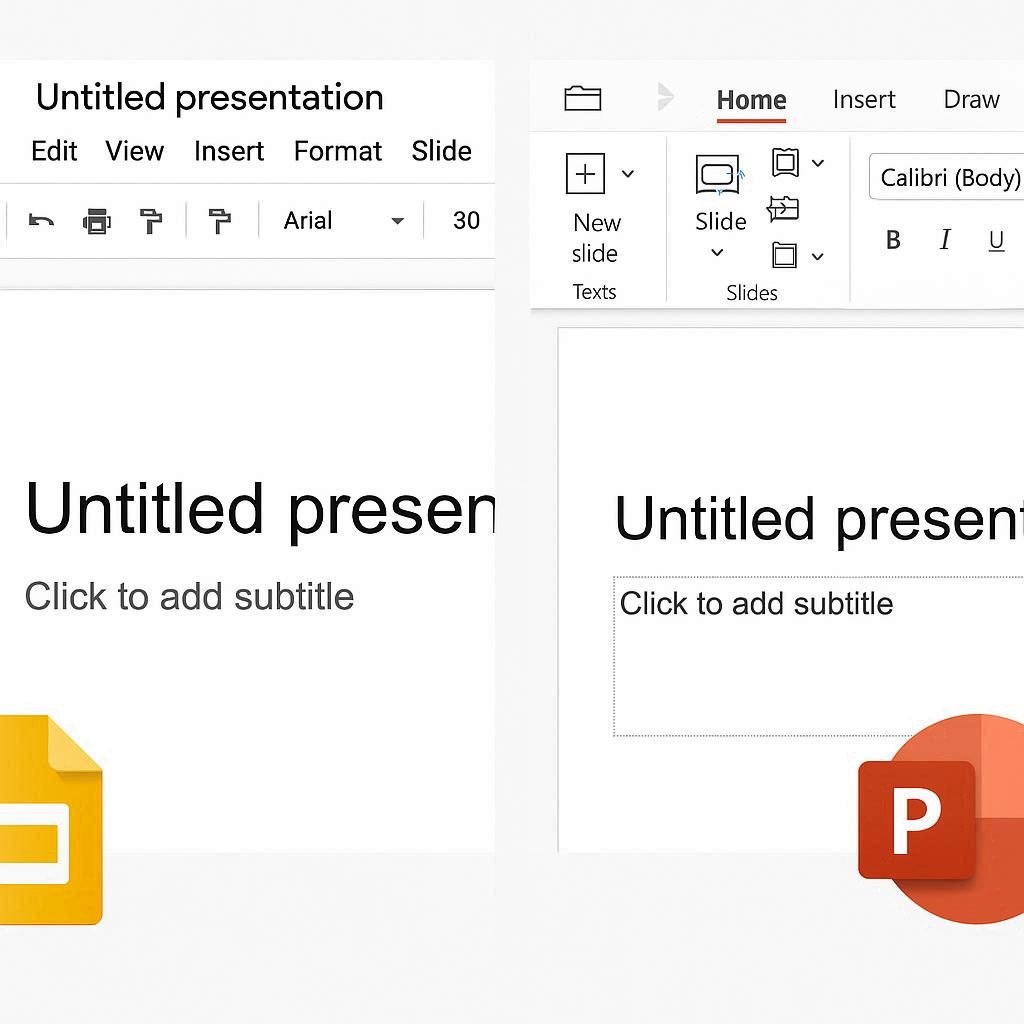The image size is (1024, 1024).
Task: Open the Edit menu in Google Slides
Action: click(54, 151)
